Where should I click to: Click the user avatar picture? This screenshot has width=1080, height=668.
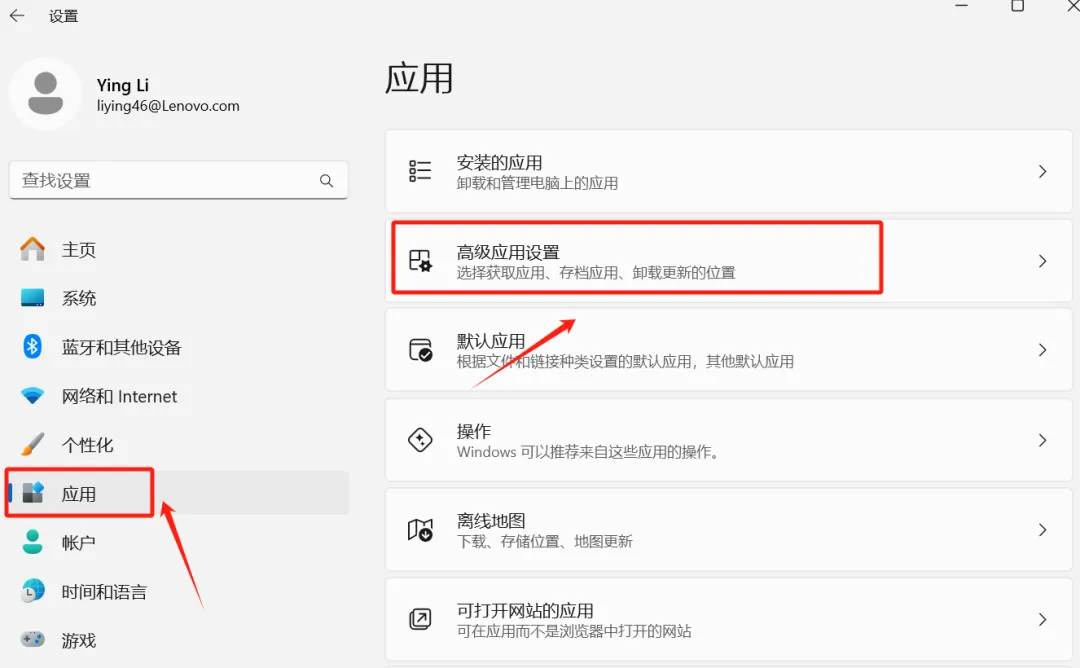pyautogui.click(x=46, y=94)
